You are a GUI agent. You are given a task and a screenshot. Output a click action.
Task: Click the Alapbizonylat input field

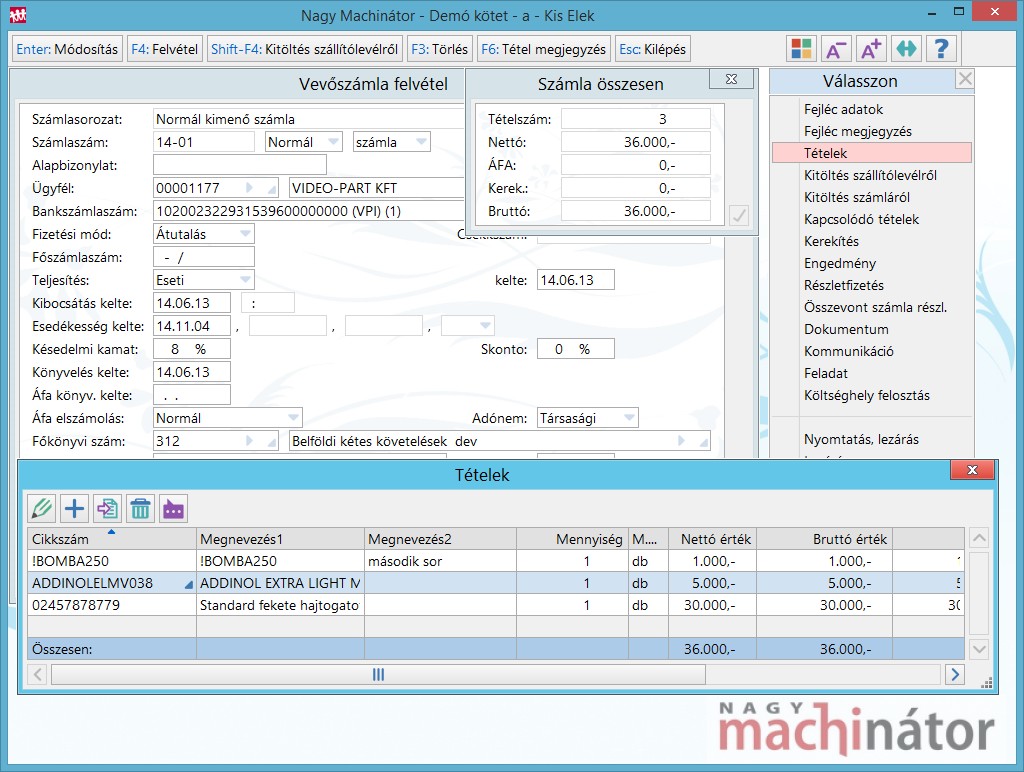click(240, 164)
